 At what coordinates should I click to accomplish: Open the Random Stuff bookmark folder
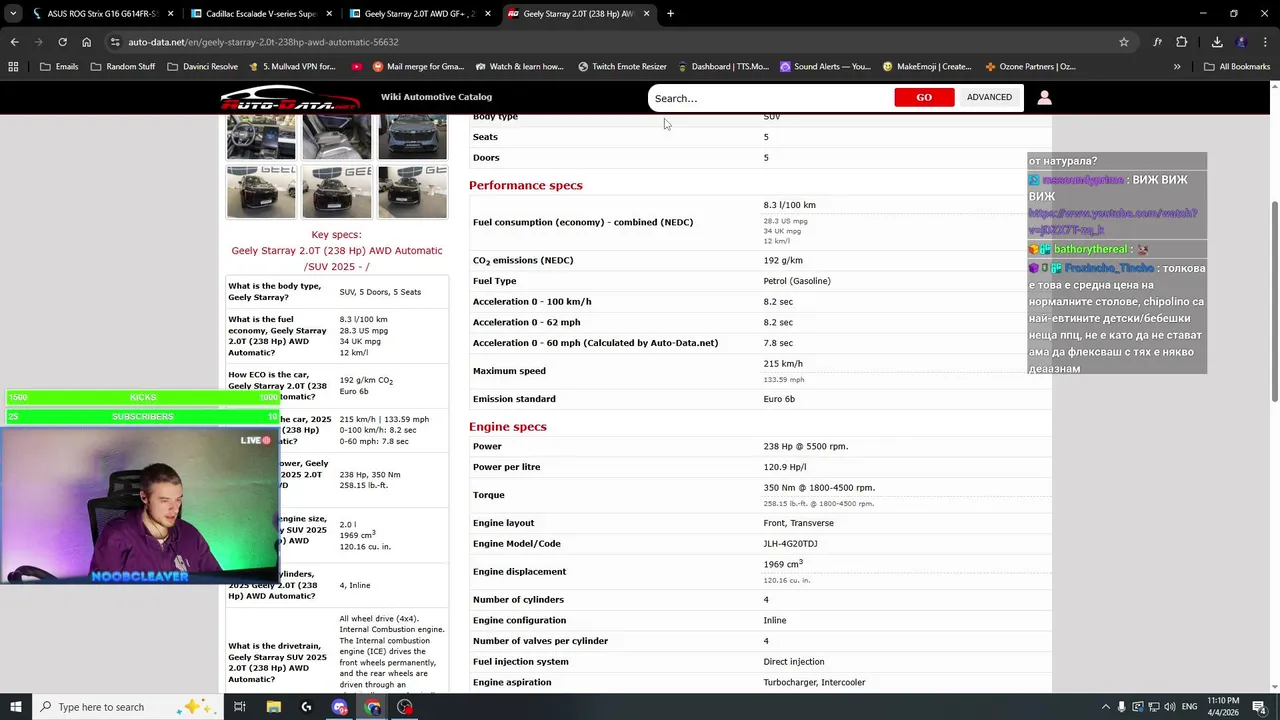[x=123, y=67]
